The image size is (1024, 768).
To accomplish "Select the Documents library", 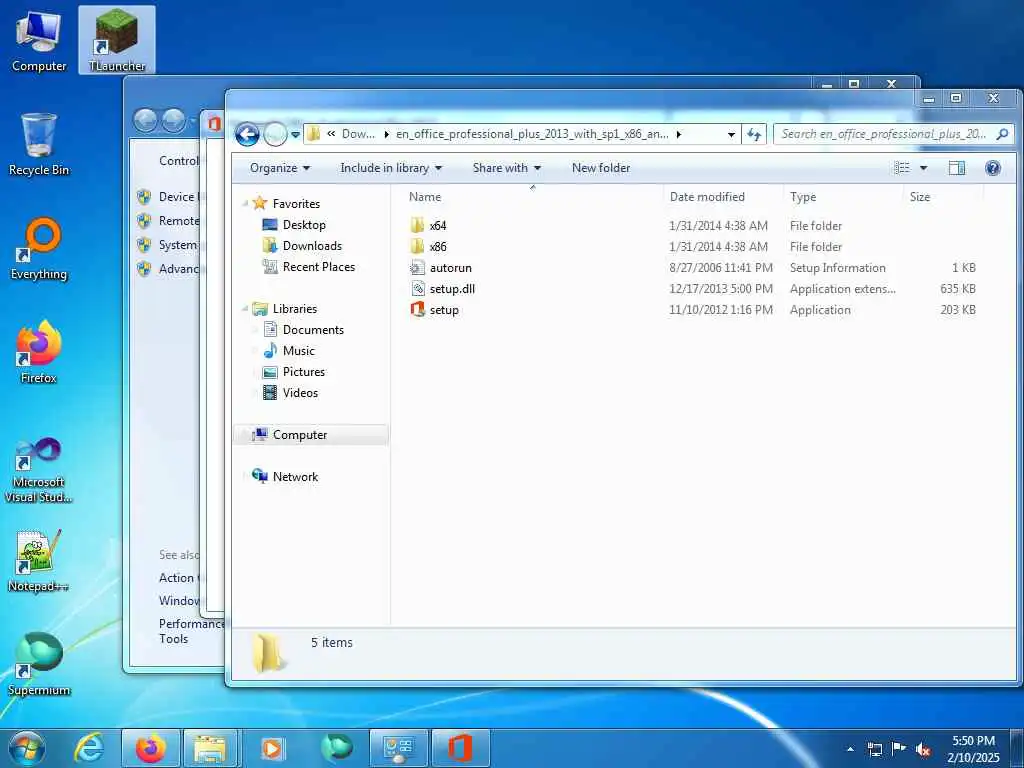I will point(303,330).
